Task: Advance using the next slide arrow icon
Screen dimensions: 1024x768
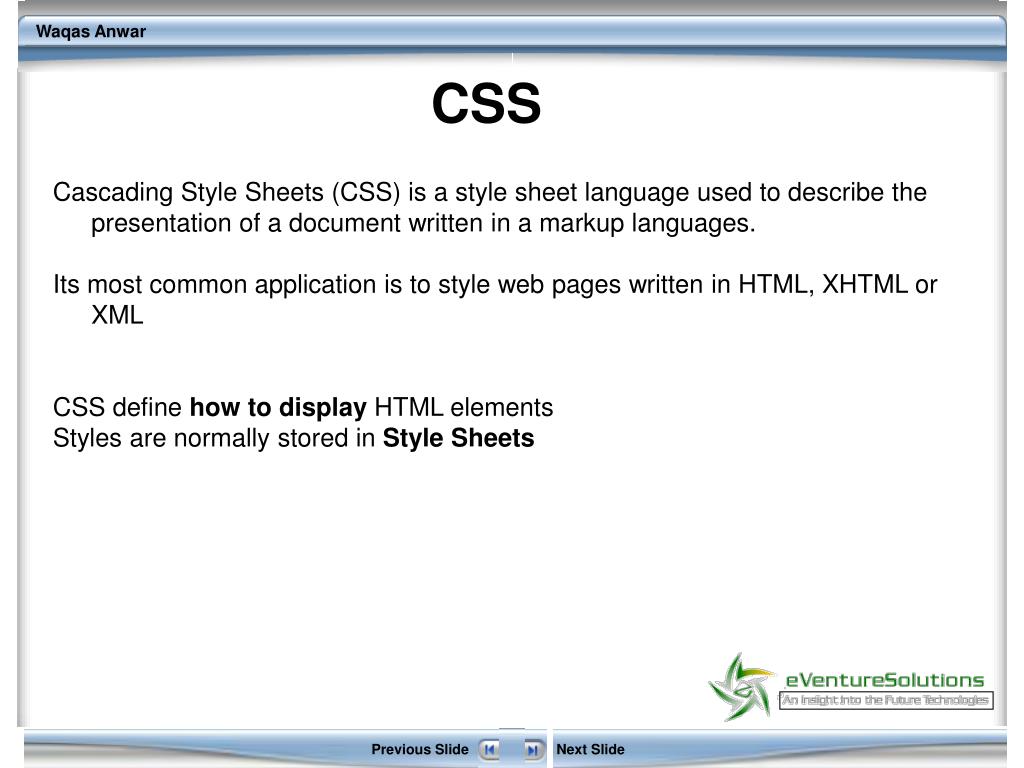Action: 533,750
